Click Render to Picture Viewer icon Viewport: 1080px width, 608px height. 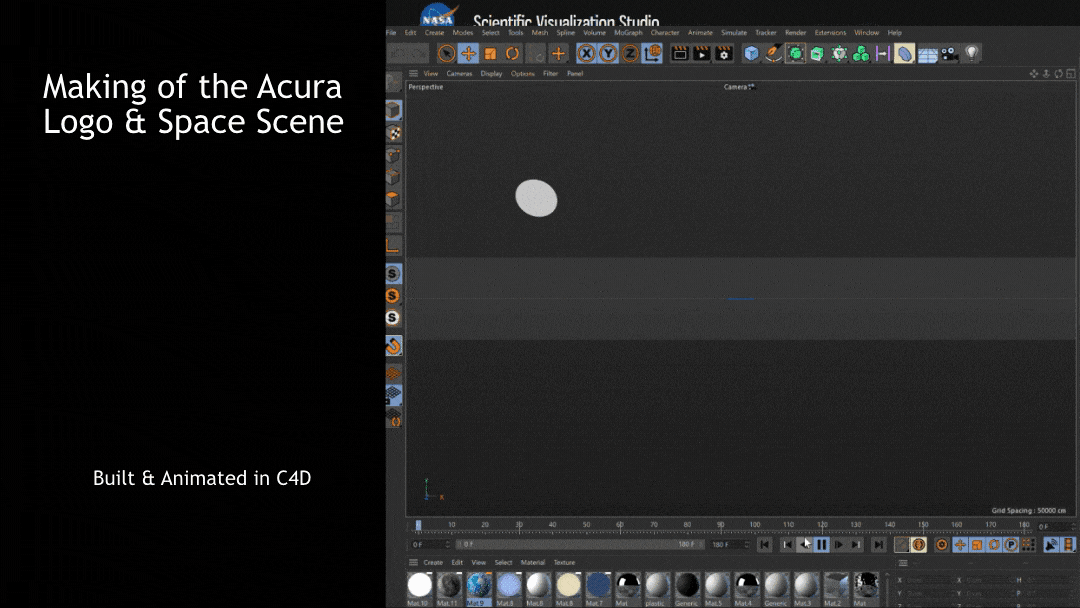pos(702,54)
